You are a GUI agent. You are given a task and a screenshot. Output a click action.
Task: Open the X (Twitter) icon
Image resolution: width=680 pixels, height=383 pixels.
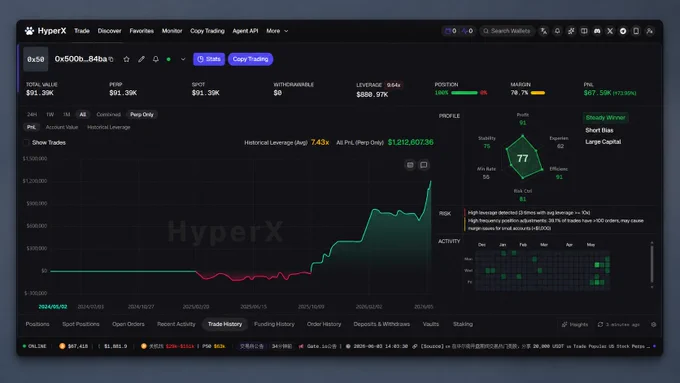[610, 31]
